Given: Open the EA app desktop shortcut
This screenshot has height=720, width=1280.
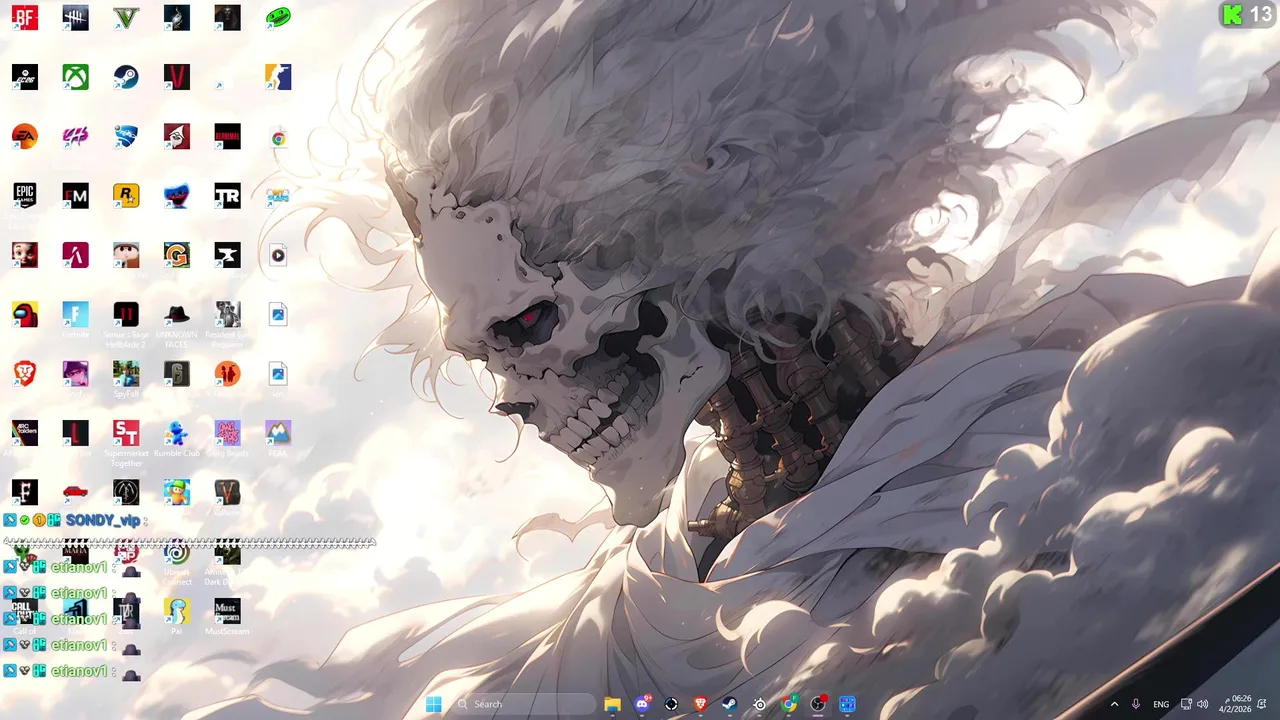Looking at the screenshot, I should click(x=25, y=136).
